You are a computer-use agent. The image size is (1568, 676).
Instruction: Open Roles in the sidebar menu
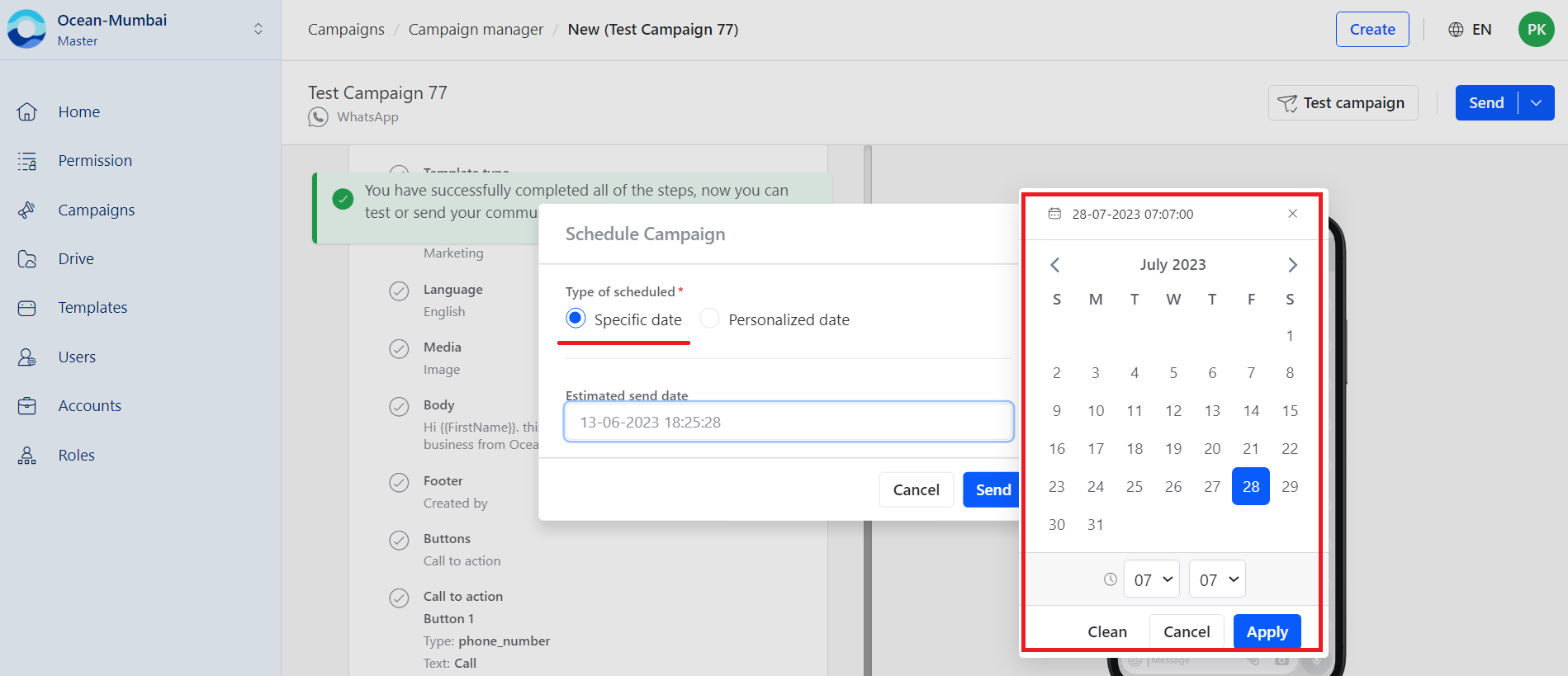77,456
